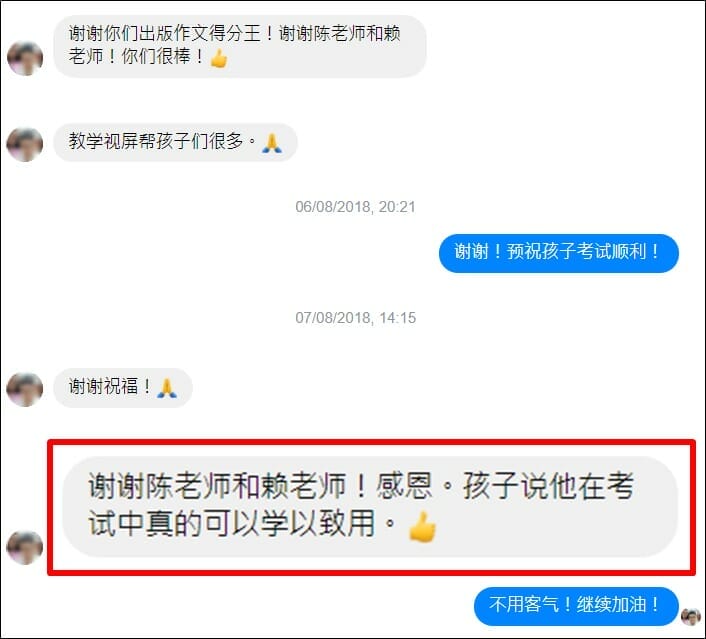The width and height of the screenshot is (706, 639).
Task: Click sender avatar beside 谢谢祝福 message
Action: click(x=25, y=390)
